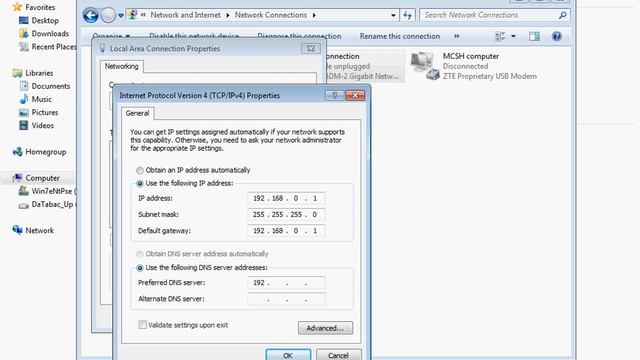The image size is (640, 360).
Task: Select Use the following IP address
Action: [140, 184]
